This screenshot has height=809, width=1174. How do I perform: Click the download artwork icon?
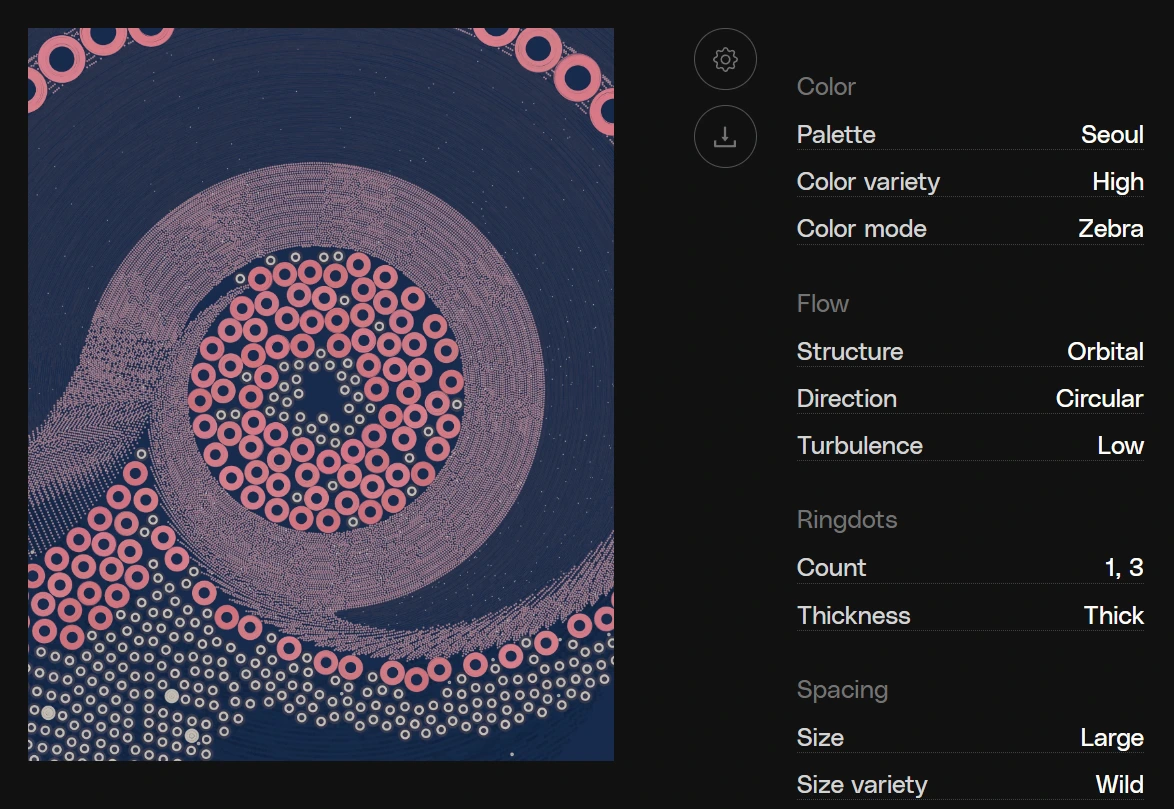[725, 137]
